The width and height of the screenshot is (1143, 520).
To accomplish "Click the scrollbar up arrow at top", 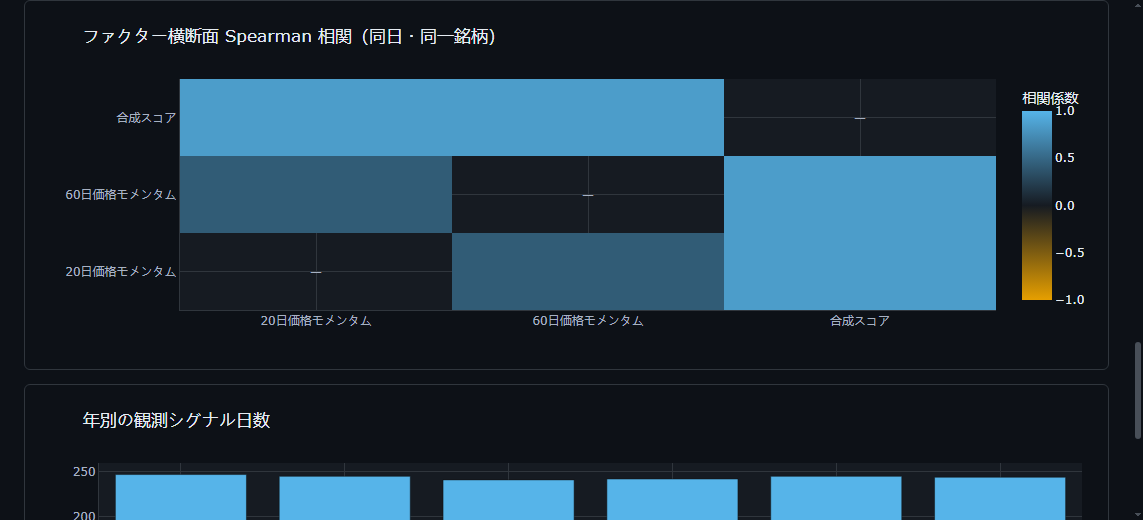I will pyautogui.click(x=1138, y=4).
